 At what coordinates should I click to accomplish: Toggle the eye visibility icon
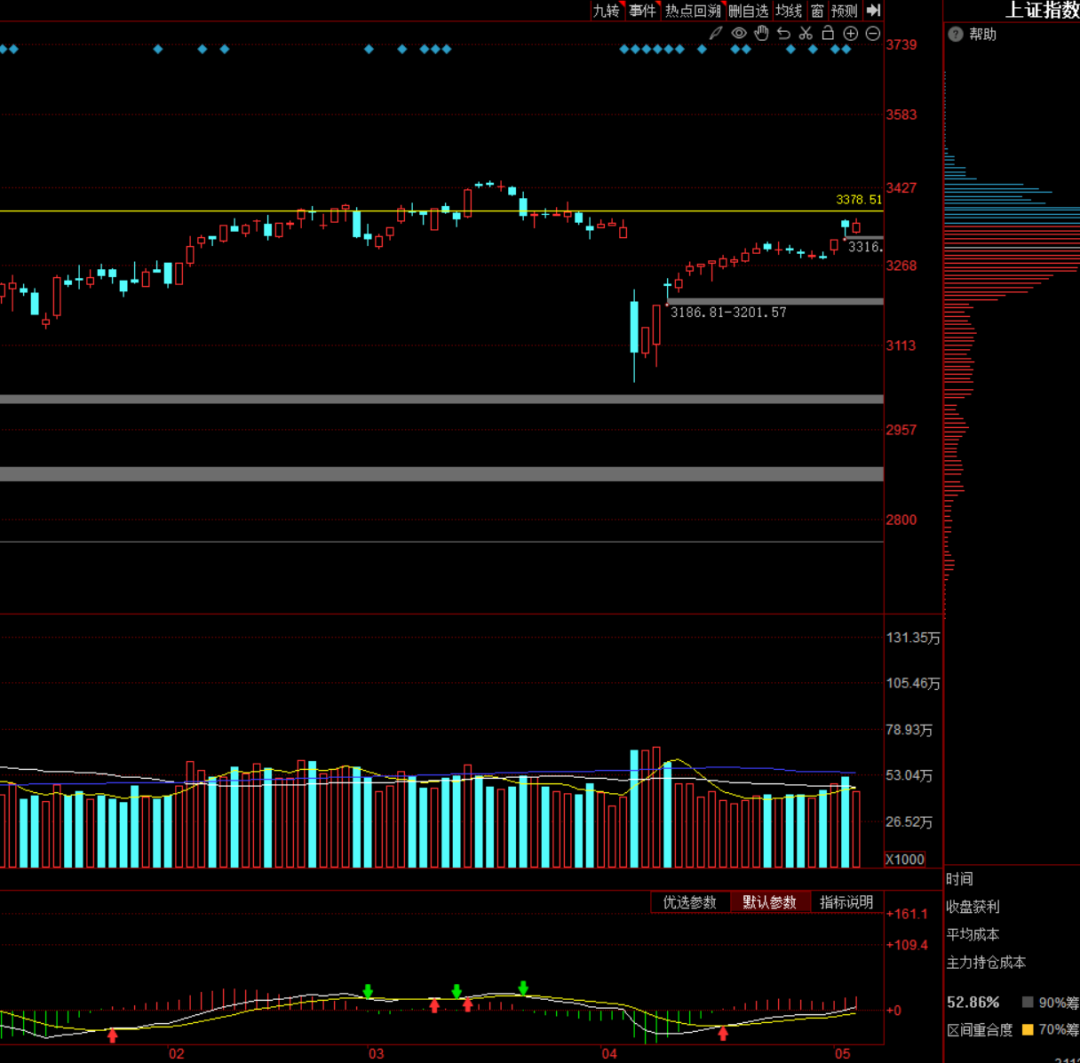point(739,34)
